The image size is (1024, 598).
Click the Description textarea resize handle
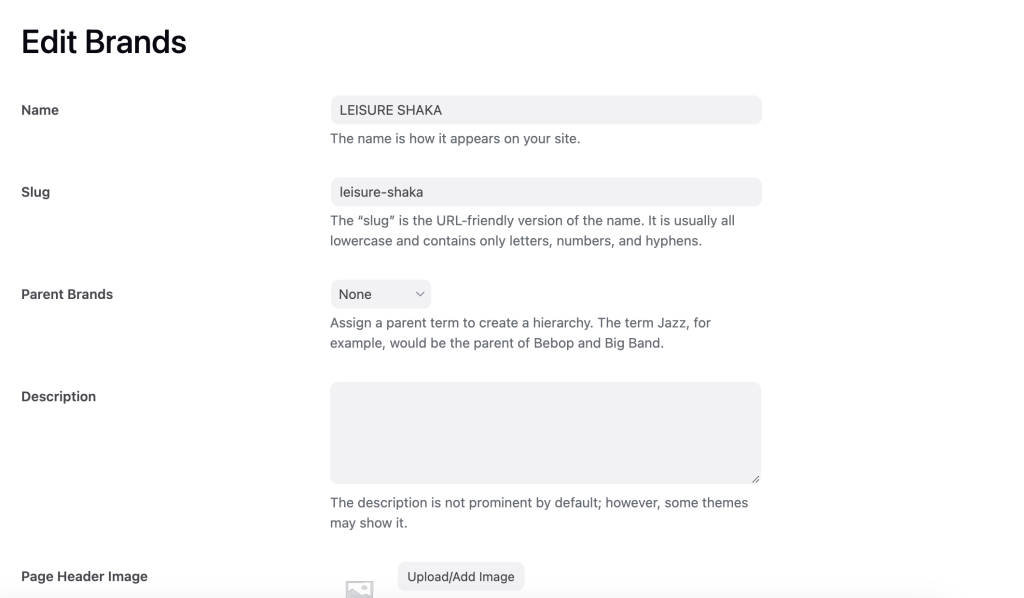755,479
